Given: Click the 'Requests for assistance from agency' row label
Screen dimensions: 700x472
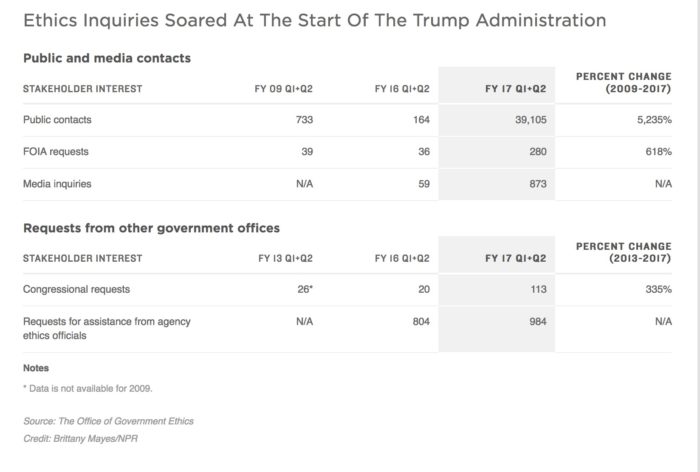Looking at the screenshot, I should coord(107,321).
